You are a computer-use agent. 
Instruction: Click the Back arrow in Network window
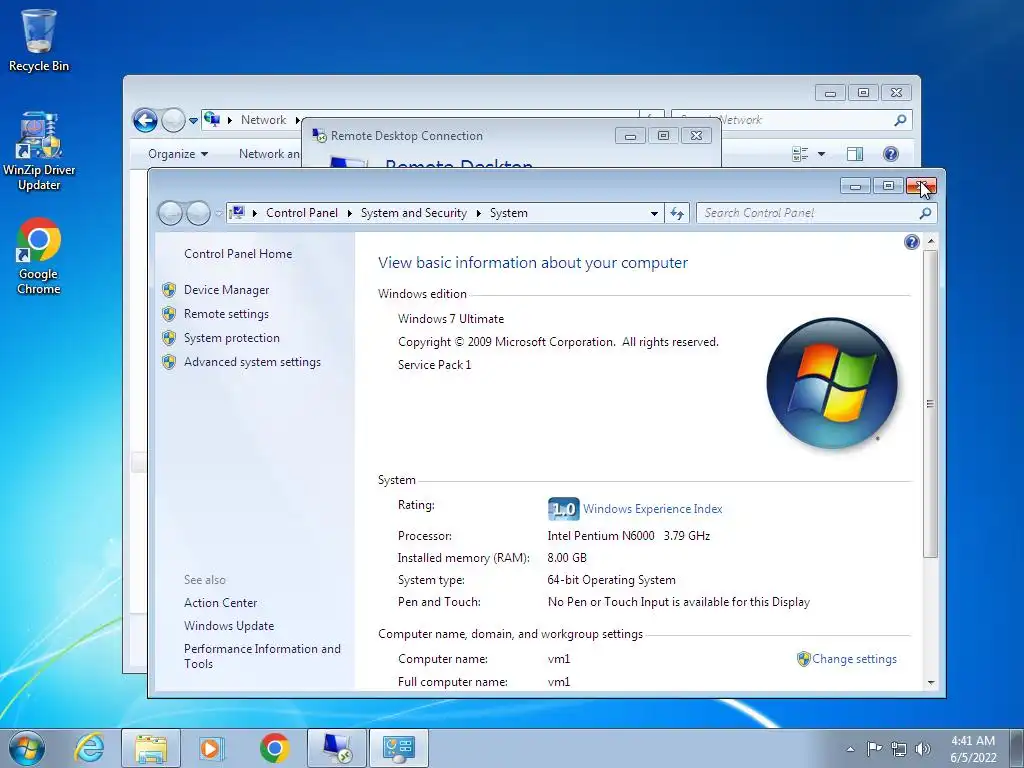tap(145, 120)
